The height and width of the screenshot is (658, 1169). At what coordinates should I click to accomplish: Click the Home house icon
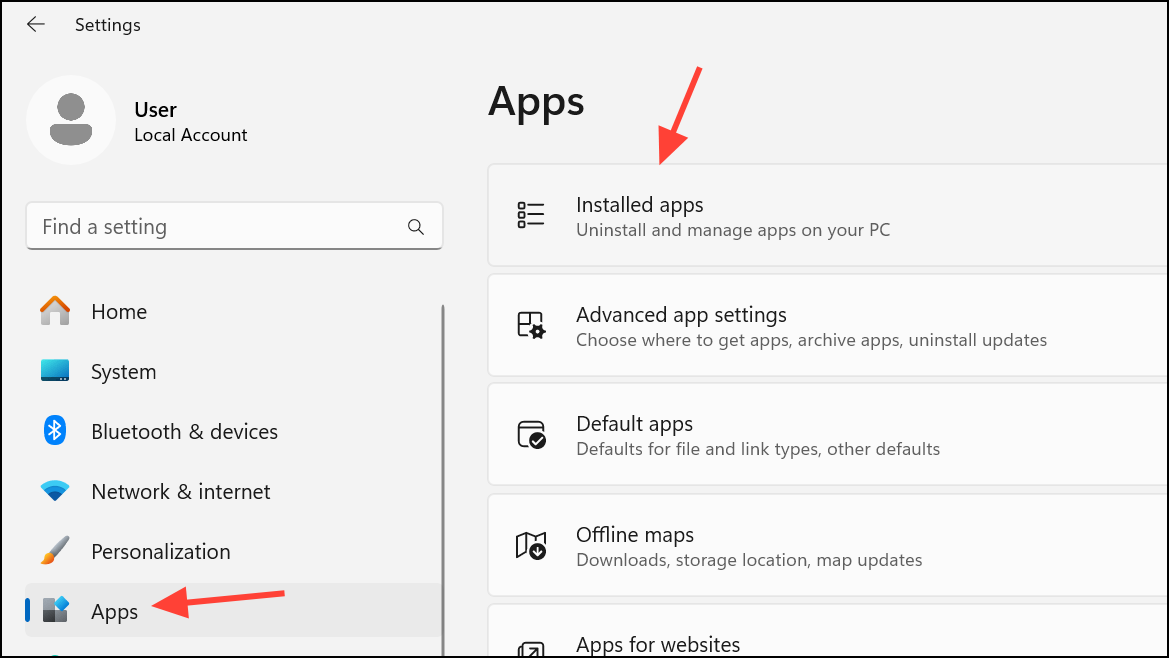coord(55,311)
